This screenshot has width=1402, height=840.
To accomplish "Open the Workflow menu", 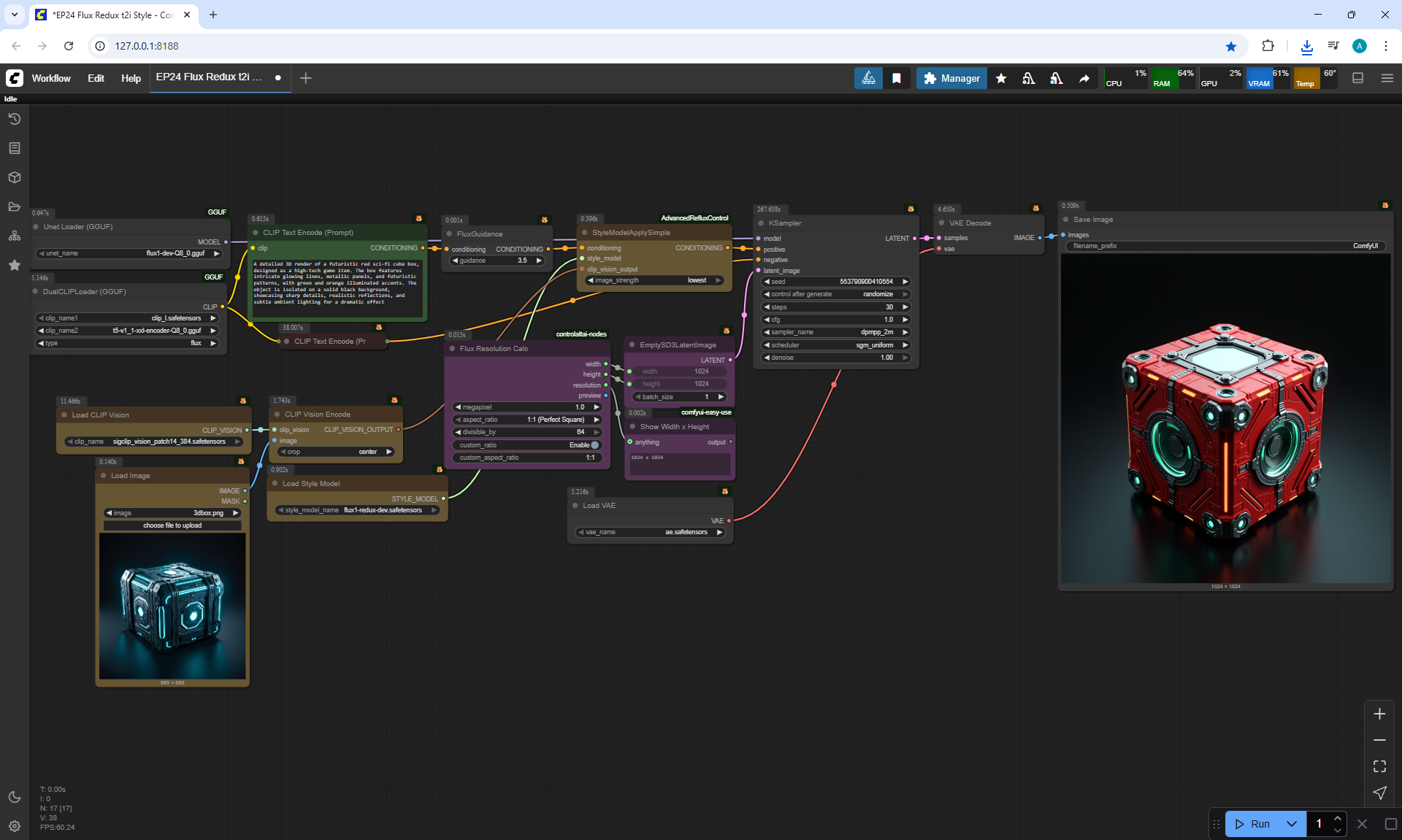I will click(51, 78).
